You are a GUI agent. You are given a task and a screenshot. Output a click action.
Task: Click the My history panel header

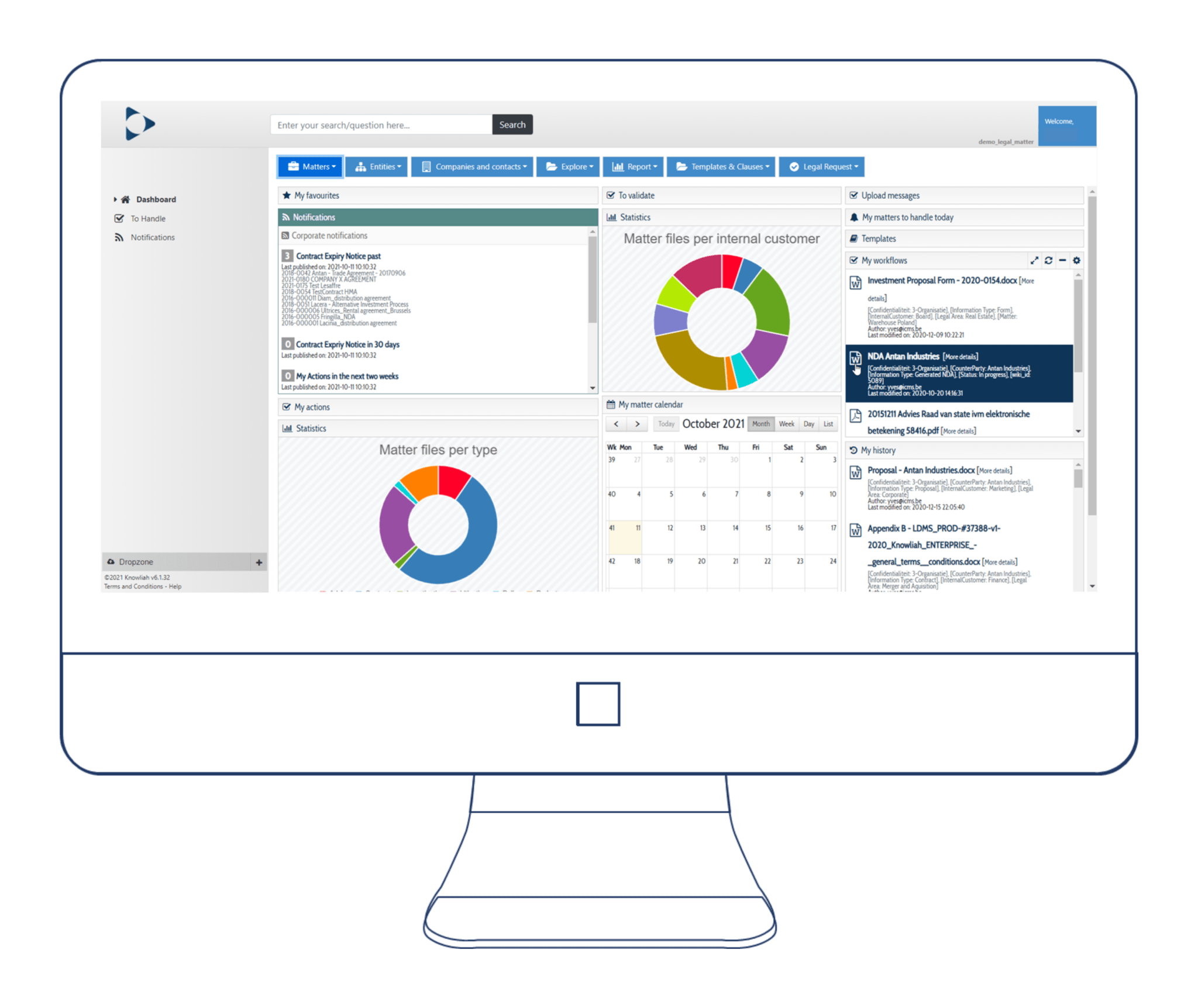point(964,450)
